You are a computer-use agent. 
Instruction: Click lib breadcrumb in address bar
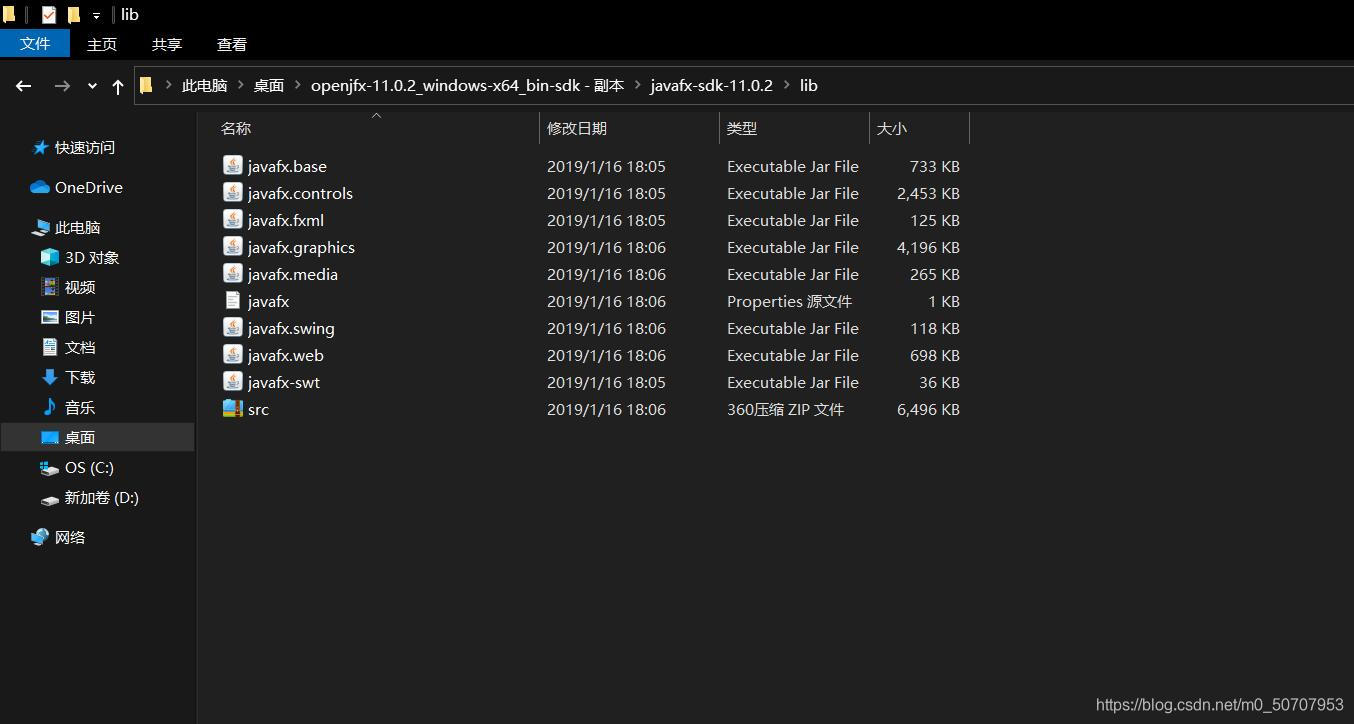click(808, 86)
